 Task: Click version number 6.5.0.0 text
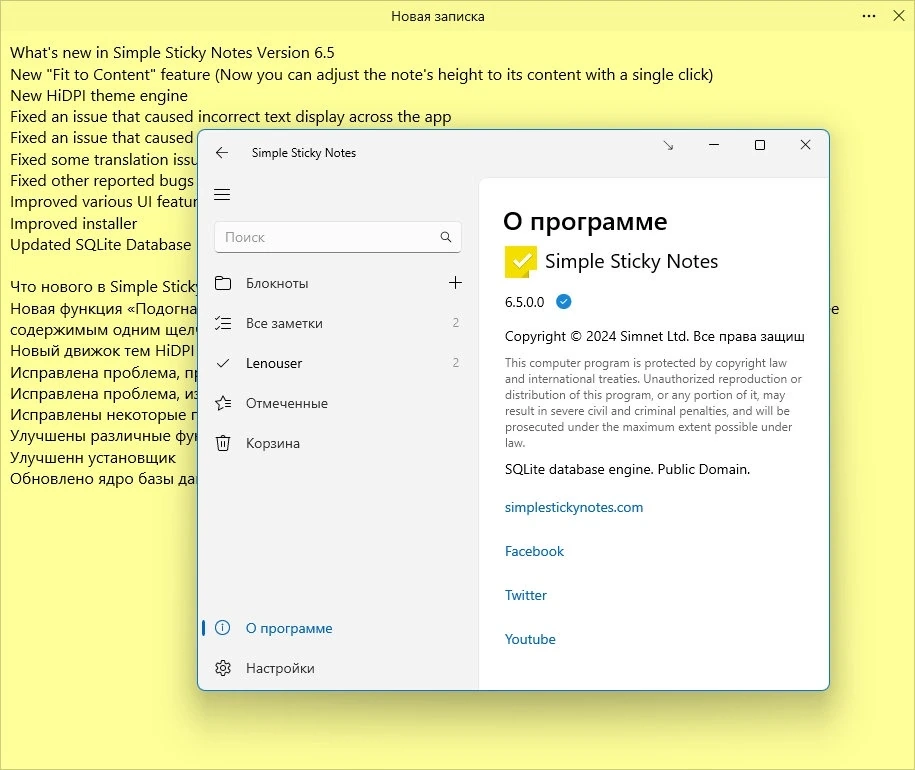[x=525, y=302]
